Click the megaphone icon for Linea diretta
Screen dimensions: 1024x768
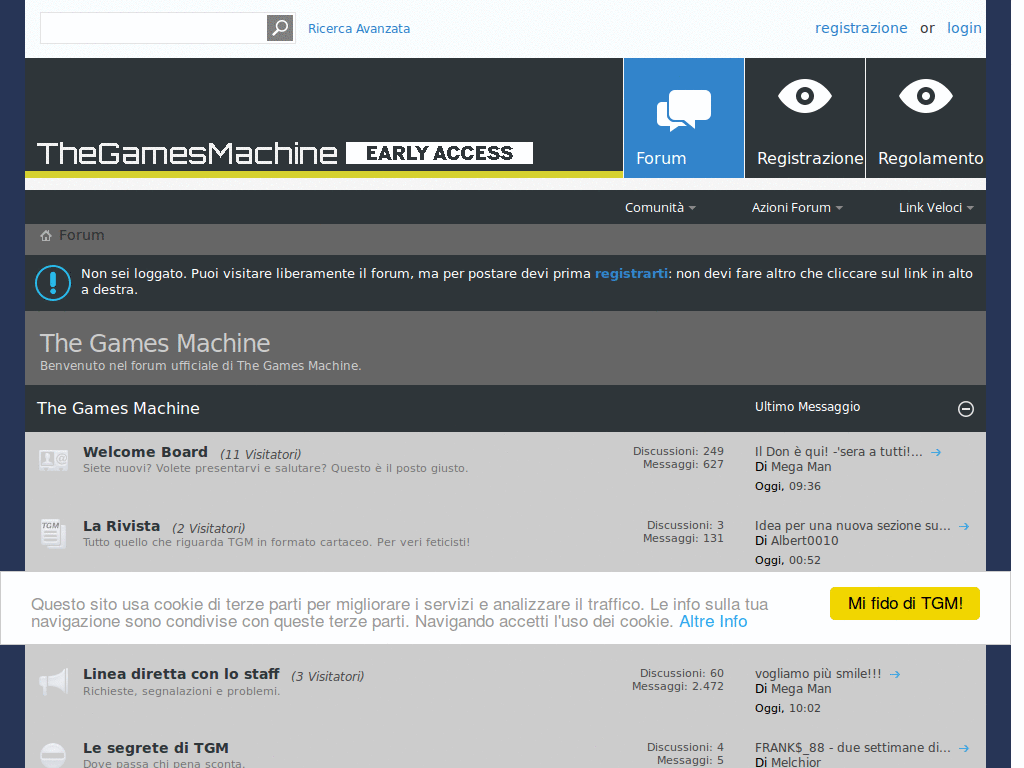(53, 682)
